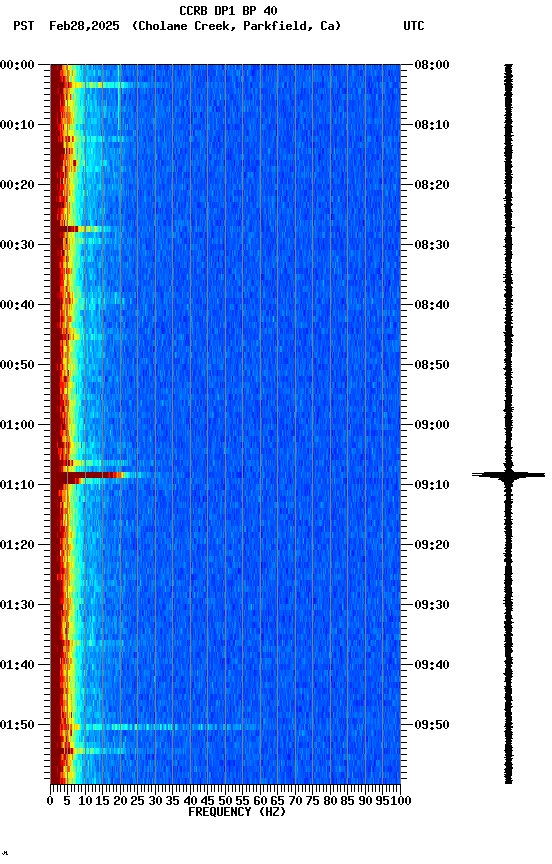Screen dimensions: 552x864
Task: Click the 15 Hz frequency tick label
Action: click(x=102, y=801)
